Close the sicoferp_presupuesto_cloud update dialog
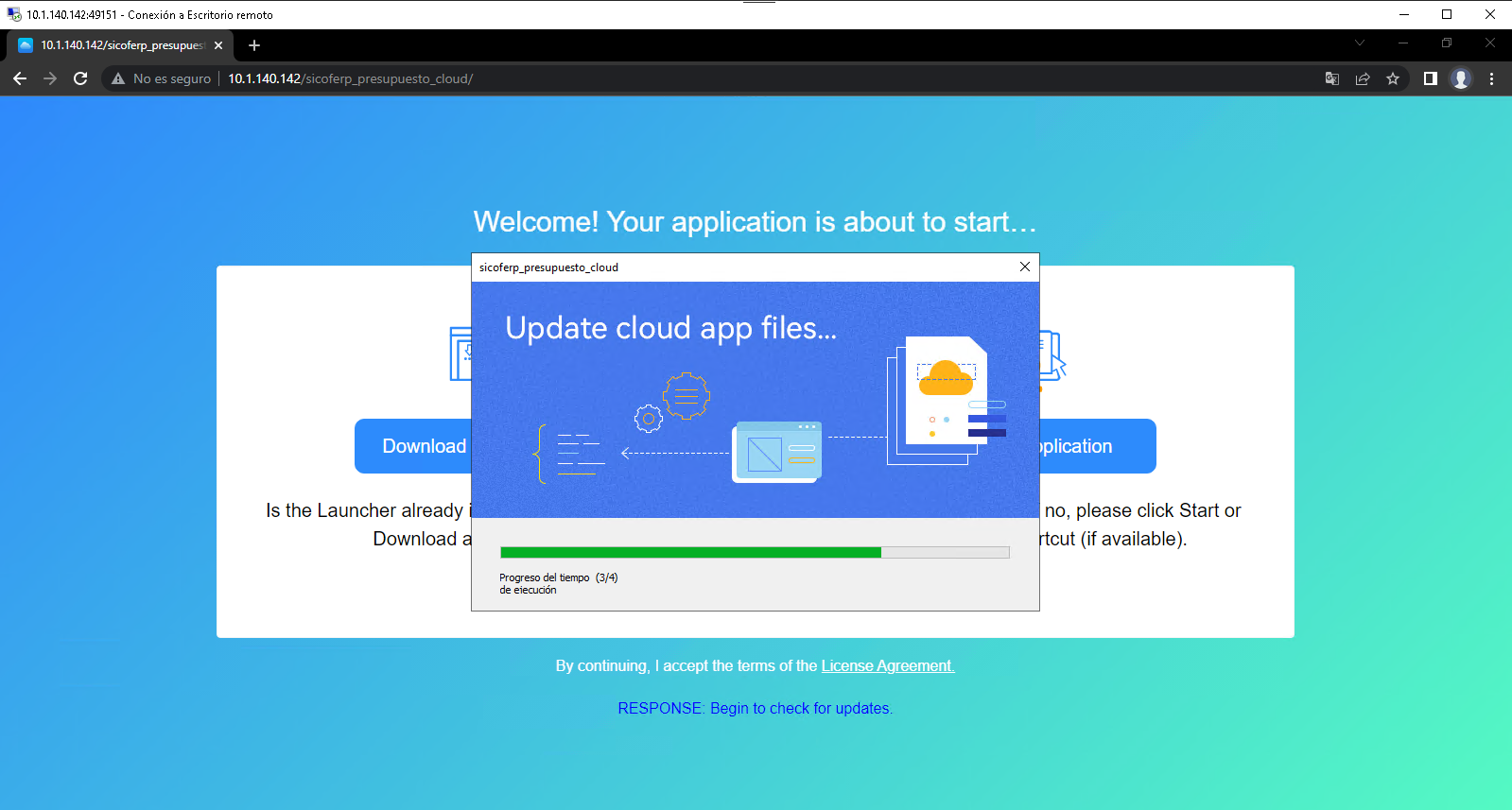Image resolution: width=1512 pixels, height=810 pixels. [x=1024, y=267]
